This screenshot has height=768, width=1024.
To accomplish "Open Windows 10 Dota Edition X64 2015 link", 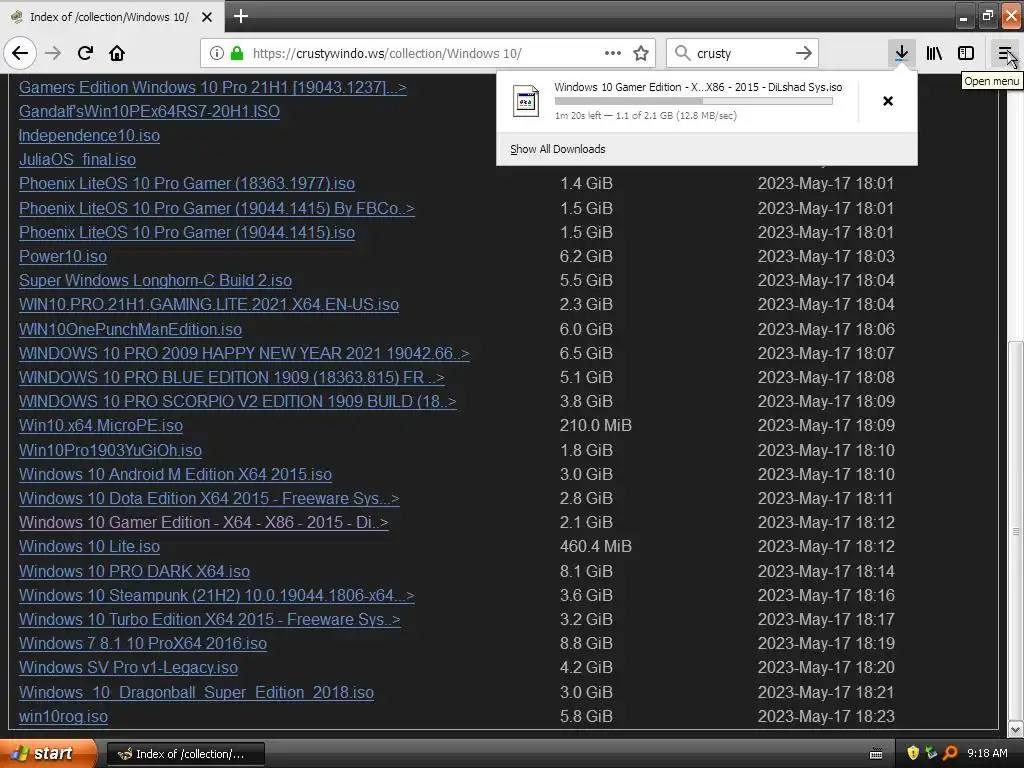I will (209, 499).
